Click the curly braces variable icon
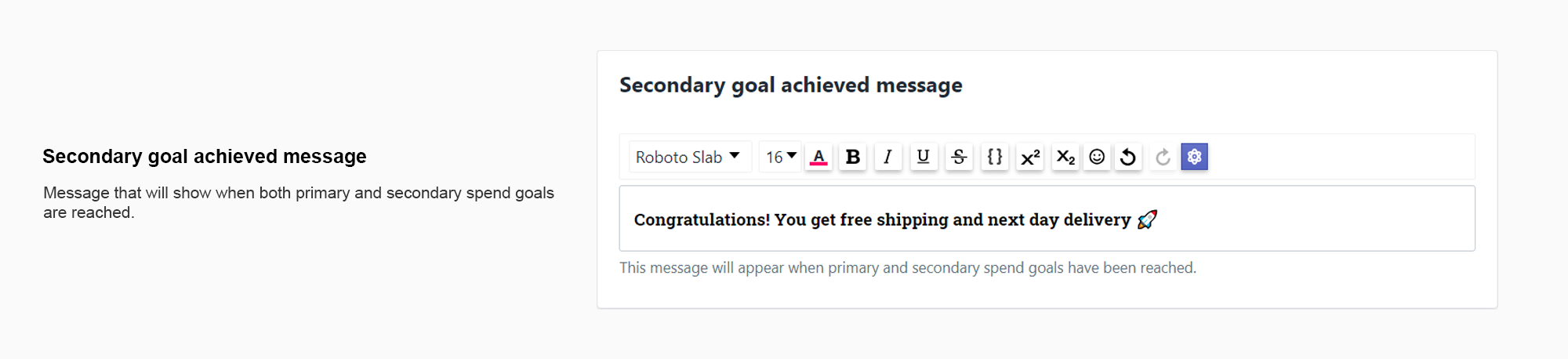This screenshot has width=1568, height=359. tap(994, 157)
